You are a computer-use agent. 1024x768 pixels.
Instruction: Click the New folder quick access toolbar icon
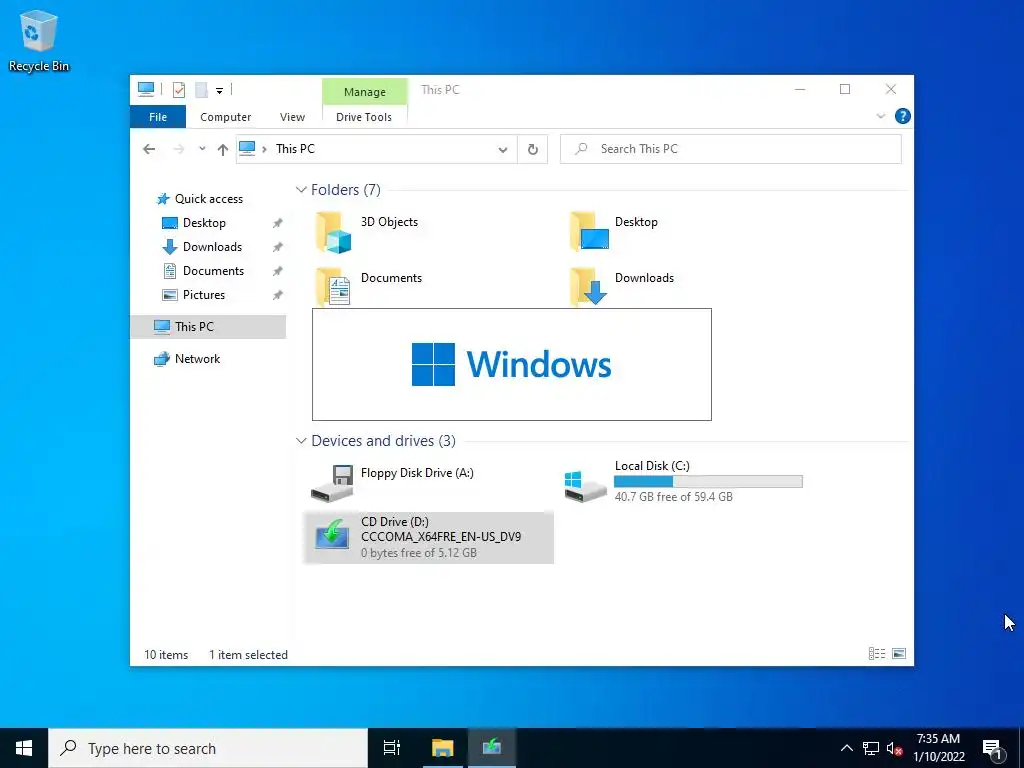(201, 89)
